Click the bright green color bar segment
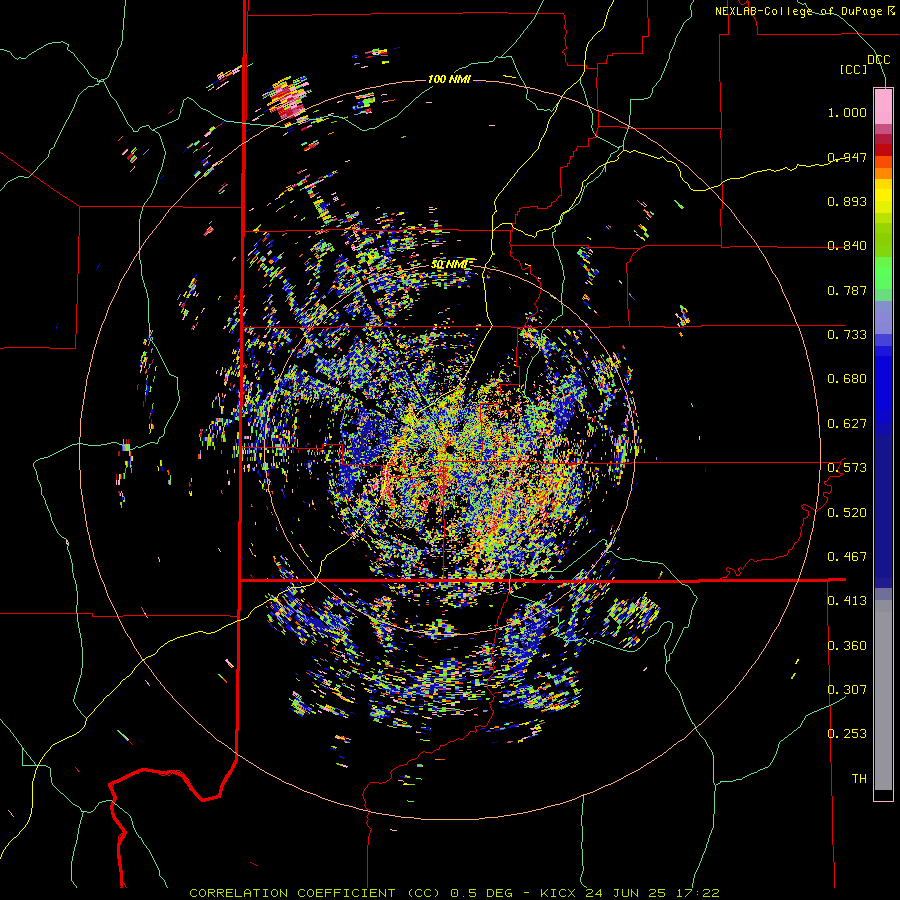Screen dimensions: 900x900 (x=883, y=273)
